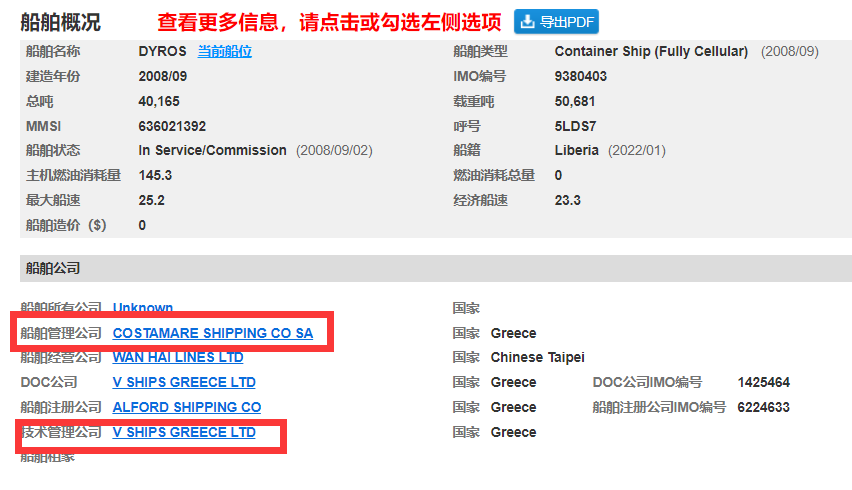
Task: Open the 当前船位 current position link
Action: tap(224, 52)
